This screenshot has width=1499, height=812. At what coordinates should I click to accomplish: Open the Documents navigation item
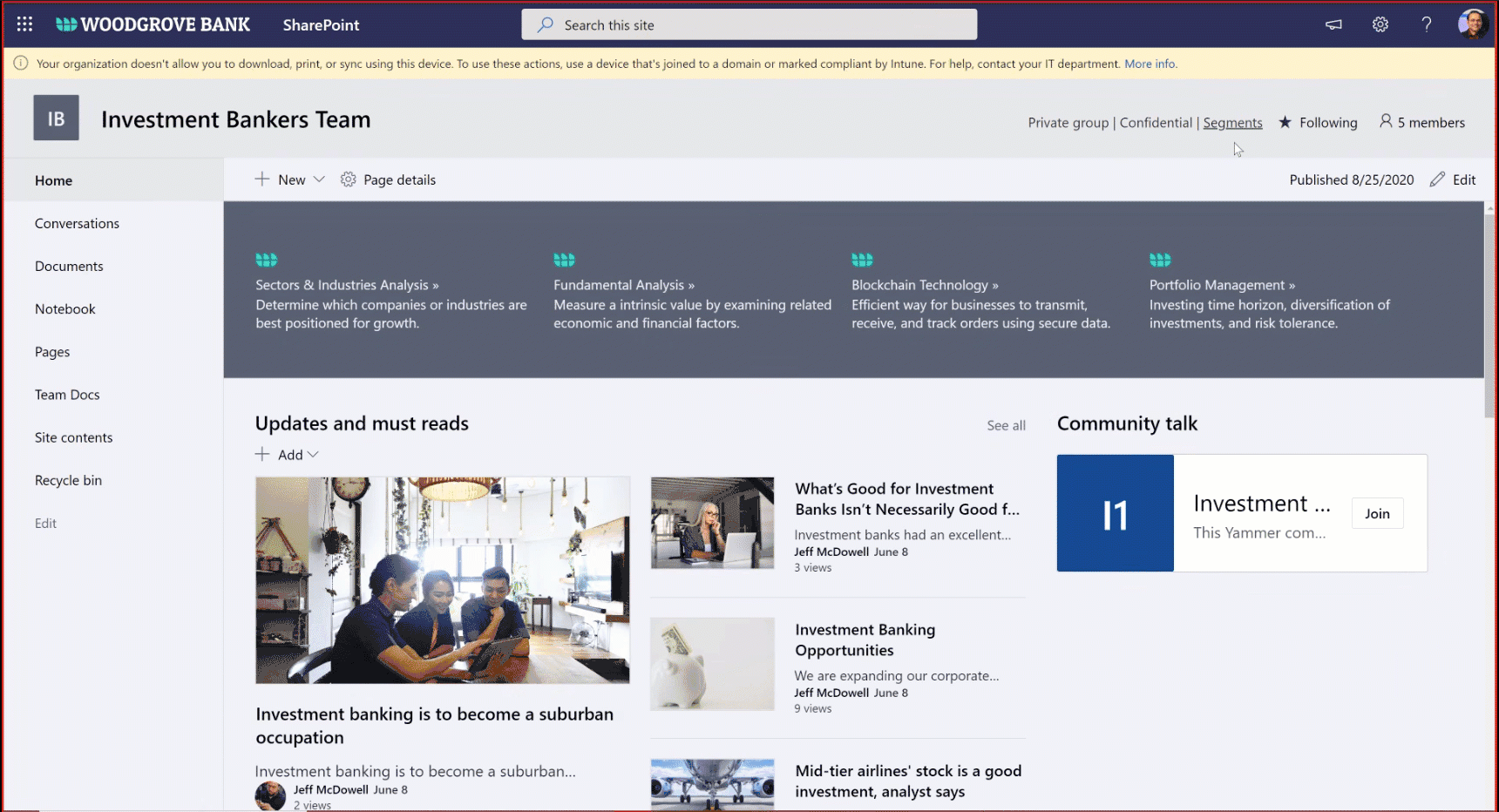pos(69,266)
